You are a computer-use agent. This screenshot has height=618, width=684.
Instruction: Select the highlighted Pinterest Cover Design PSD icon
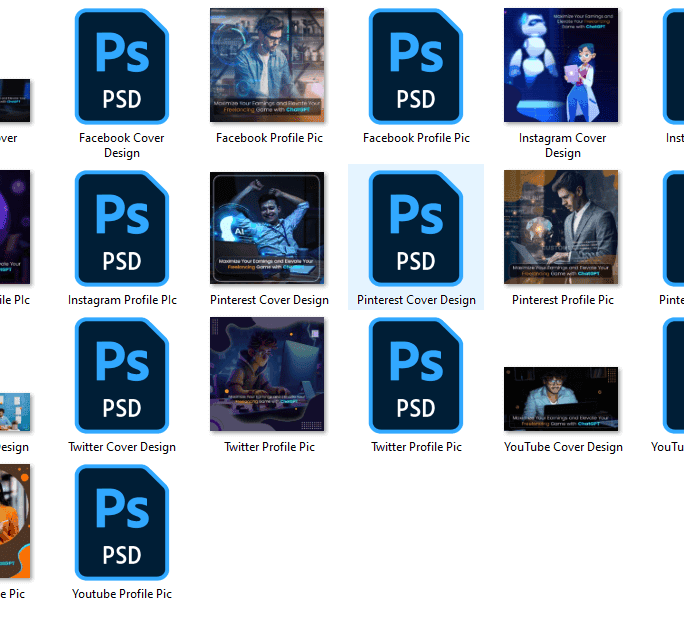click(416, 228)
